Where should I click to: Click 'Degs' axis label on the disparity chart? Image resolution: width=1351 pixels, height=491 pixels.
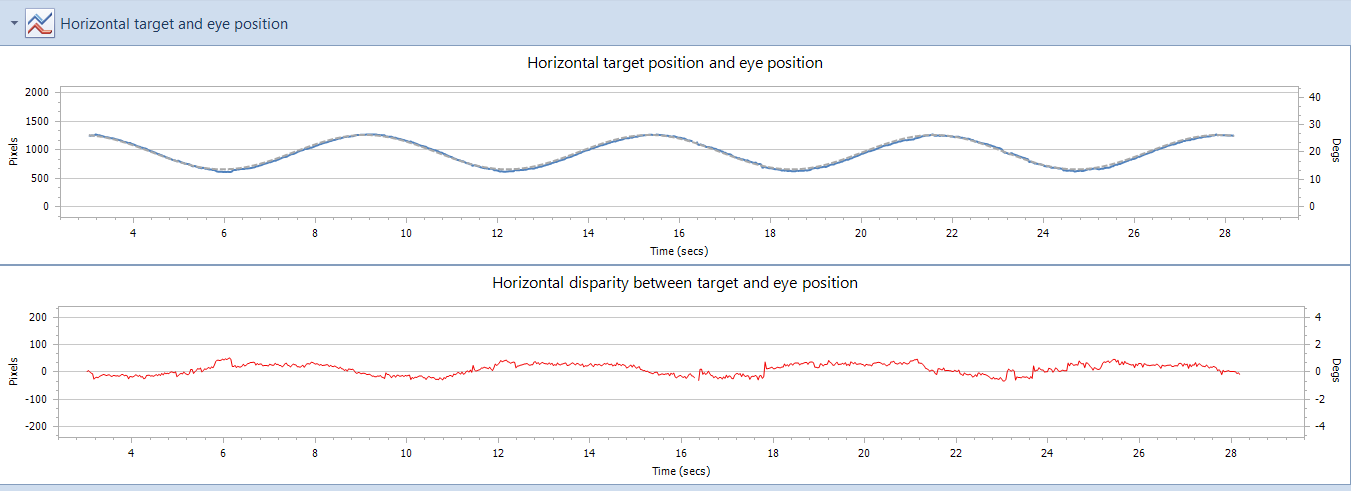(x=1336, y=371)
